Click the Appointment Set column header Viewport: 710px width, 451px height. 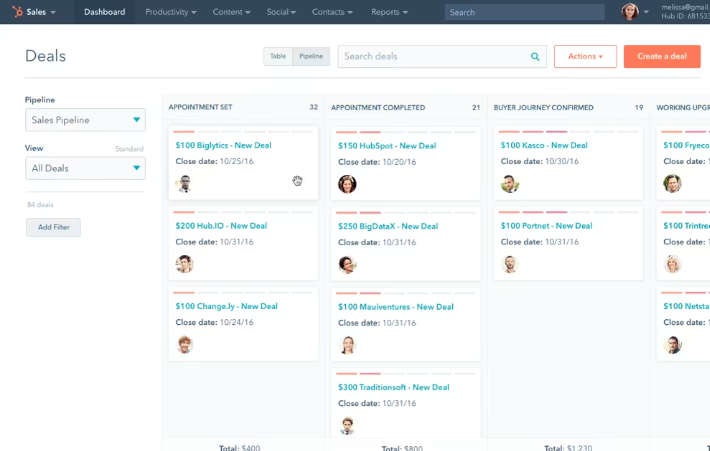click(200, 107)
